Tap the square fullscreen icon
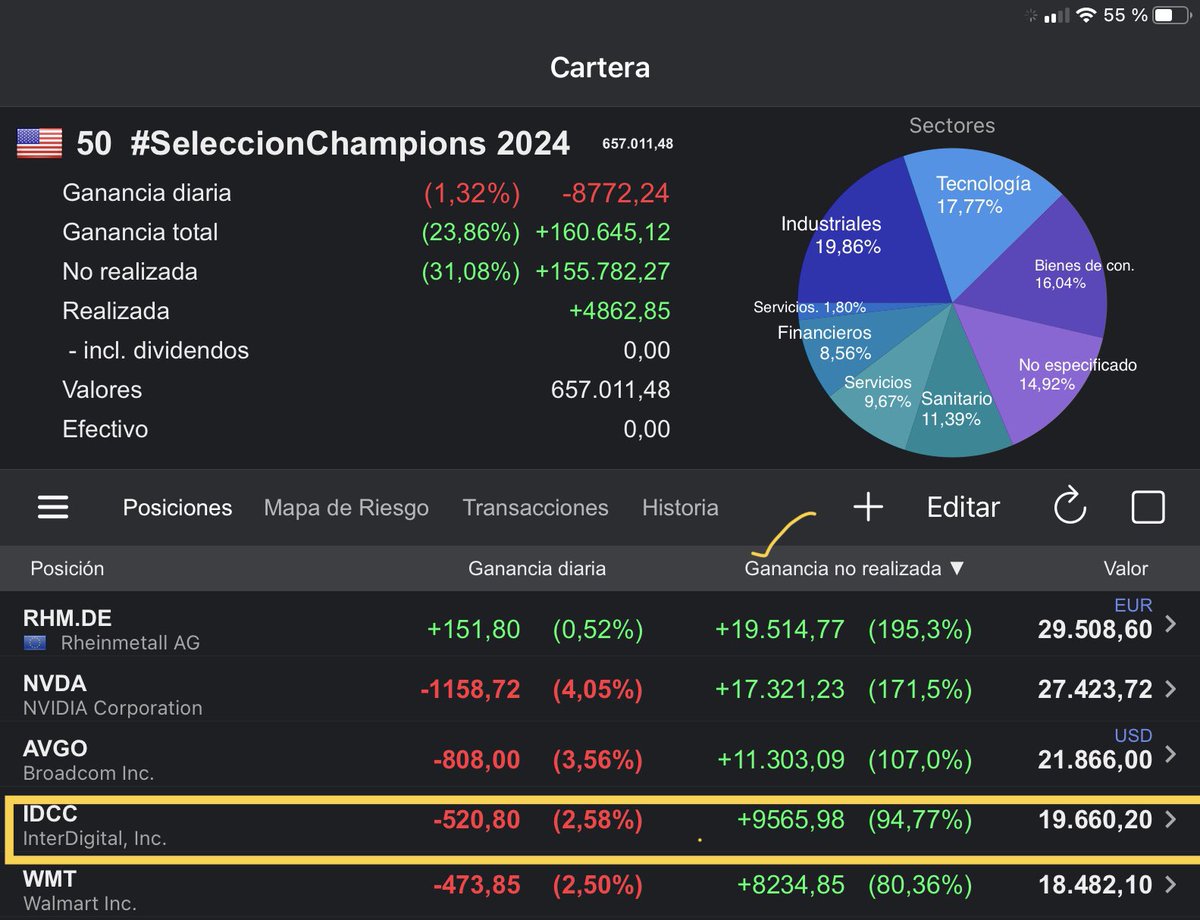 1148,507
